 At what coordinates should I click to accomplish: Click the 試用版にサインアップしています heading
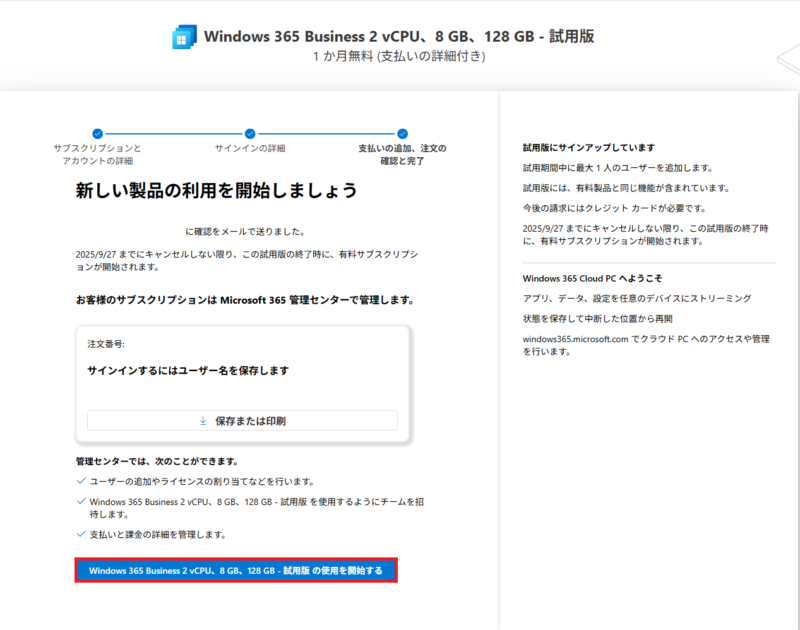coord(589,147)
